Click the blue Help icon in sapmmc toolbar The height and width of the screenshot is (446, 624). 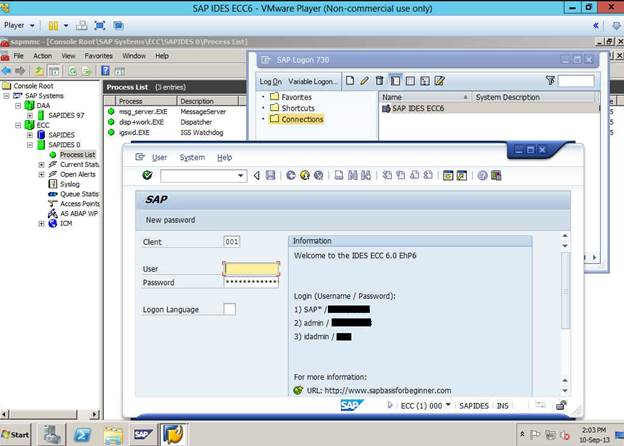[105, 71]
